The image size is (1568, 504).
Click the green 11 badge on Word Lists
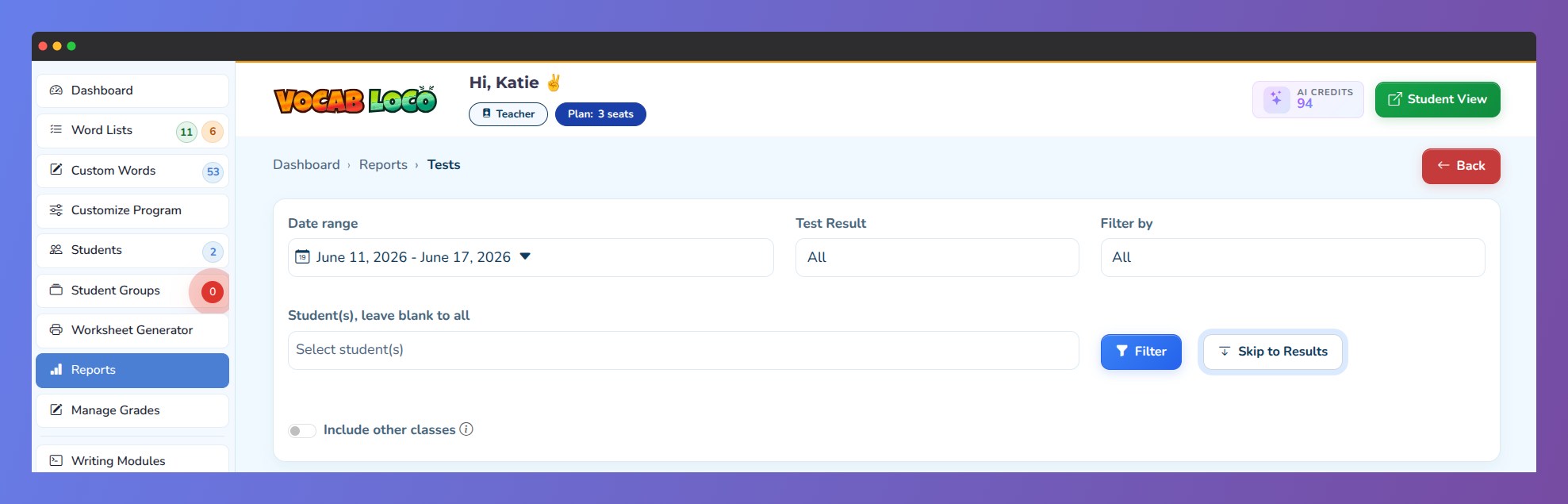[186, 132]
